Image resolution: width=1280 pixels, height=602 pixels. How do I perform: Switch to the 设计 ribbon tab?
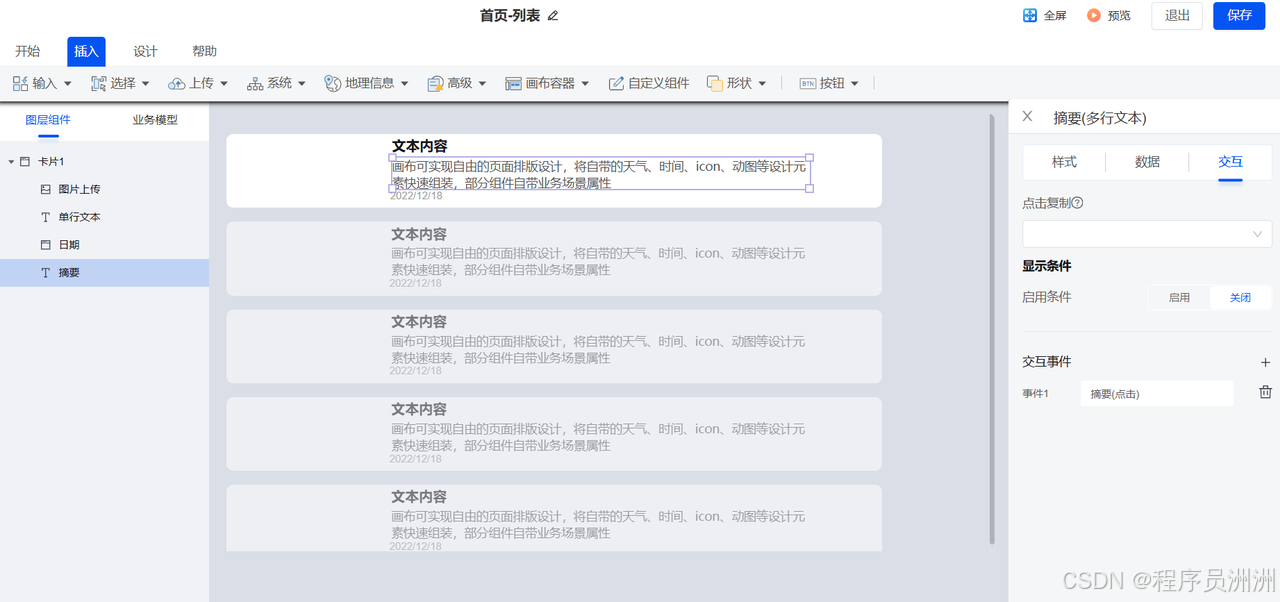[x=144, y=51]
